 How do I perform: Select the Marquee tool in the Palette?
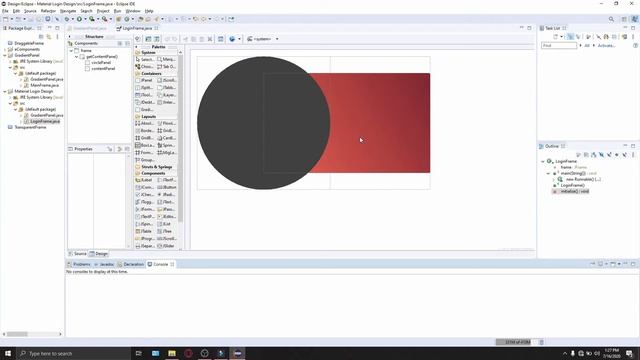point(167,59)
